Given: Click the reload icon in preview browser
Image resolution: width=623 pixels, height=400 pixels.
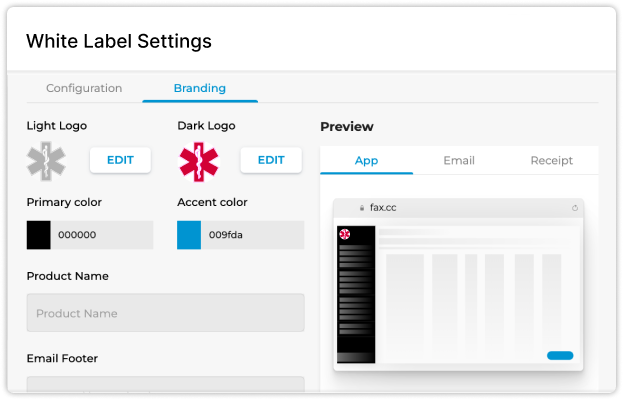Looking at the screenshot, I should click(x=575, y=208).
